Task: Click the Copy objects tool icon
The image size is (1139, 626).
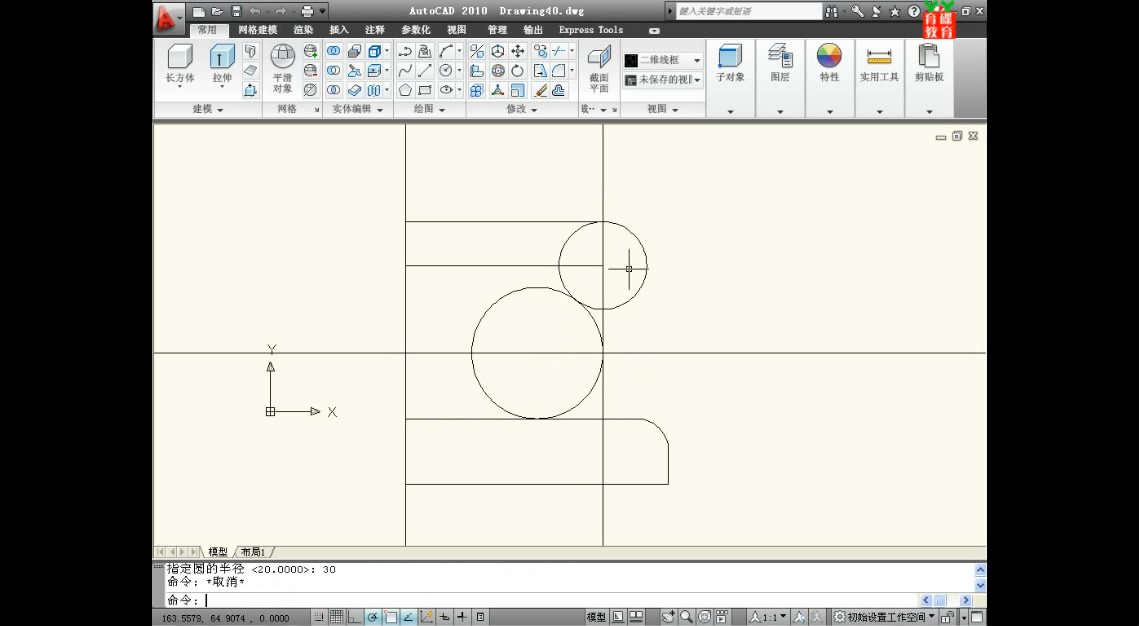Action: tap(540, 51)
